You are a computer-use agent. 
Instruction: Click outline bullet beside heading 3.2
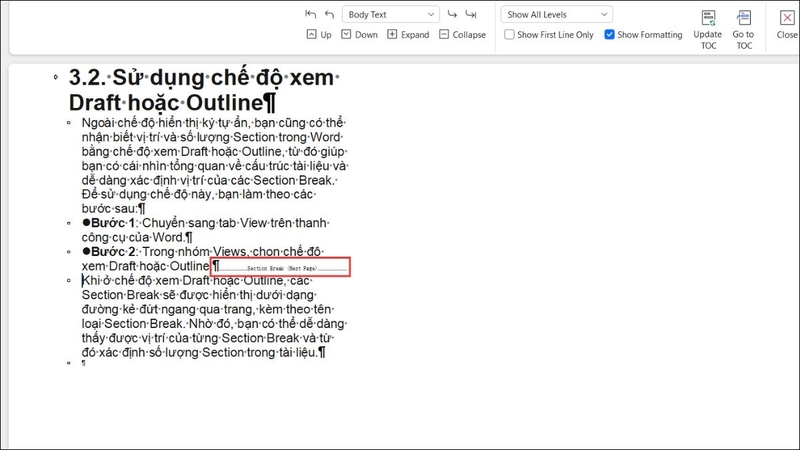[x=56, y=78]
